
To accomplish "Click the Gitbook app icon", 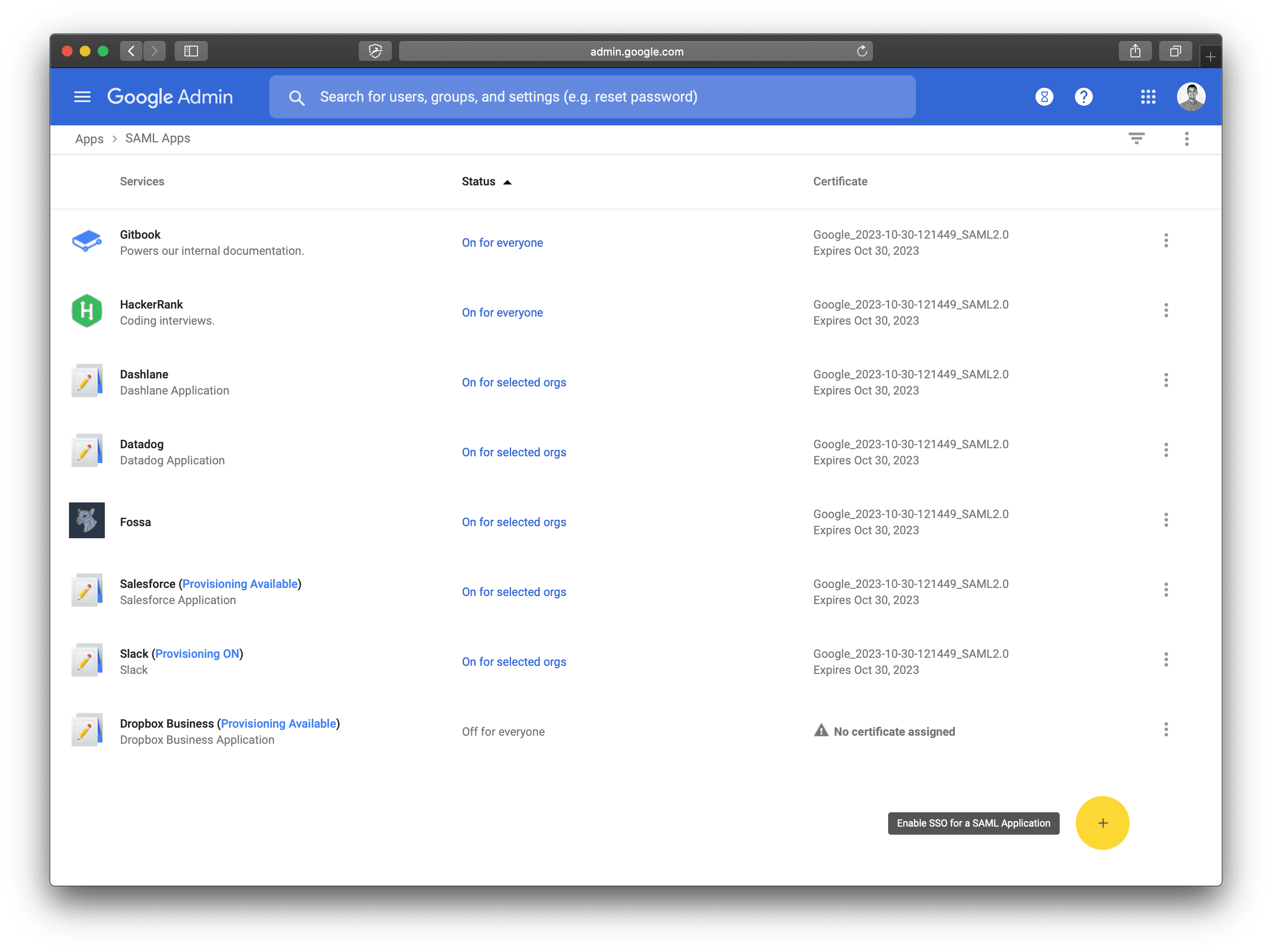I will coord(87,241).
